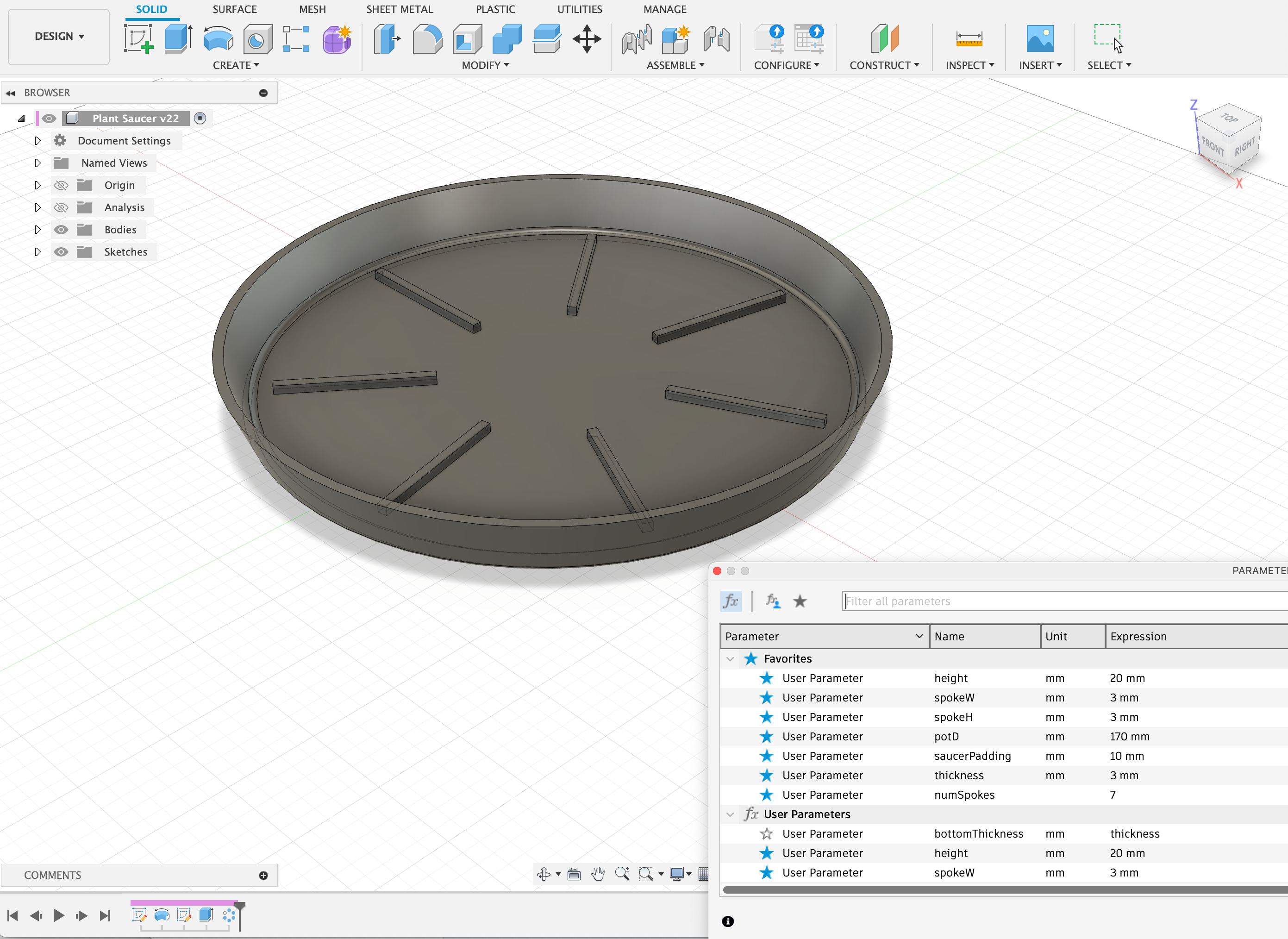The height and width of the screenshot is (939, 1288).
Task: Expand the Document Settings node
Action: tap(38, 140)
